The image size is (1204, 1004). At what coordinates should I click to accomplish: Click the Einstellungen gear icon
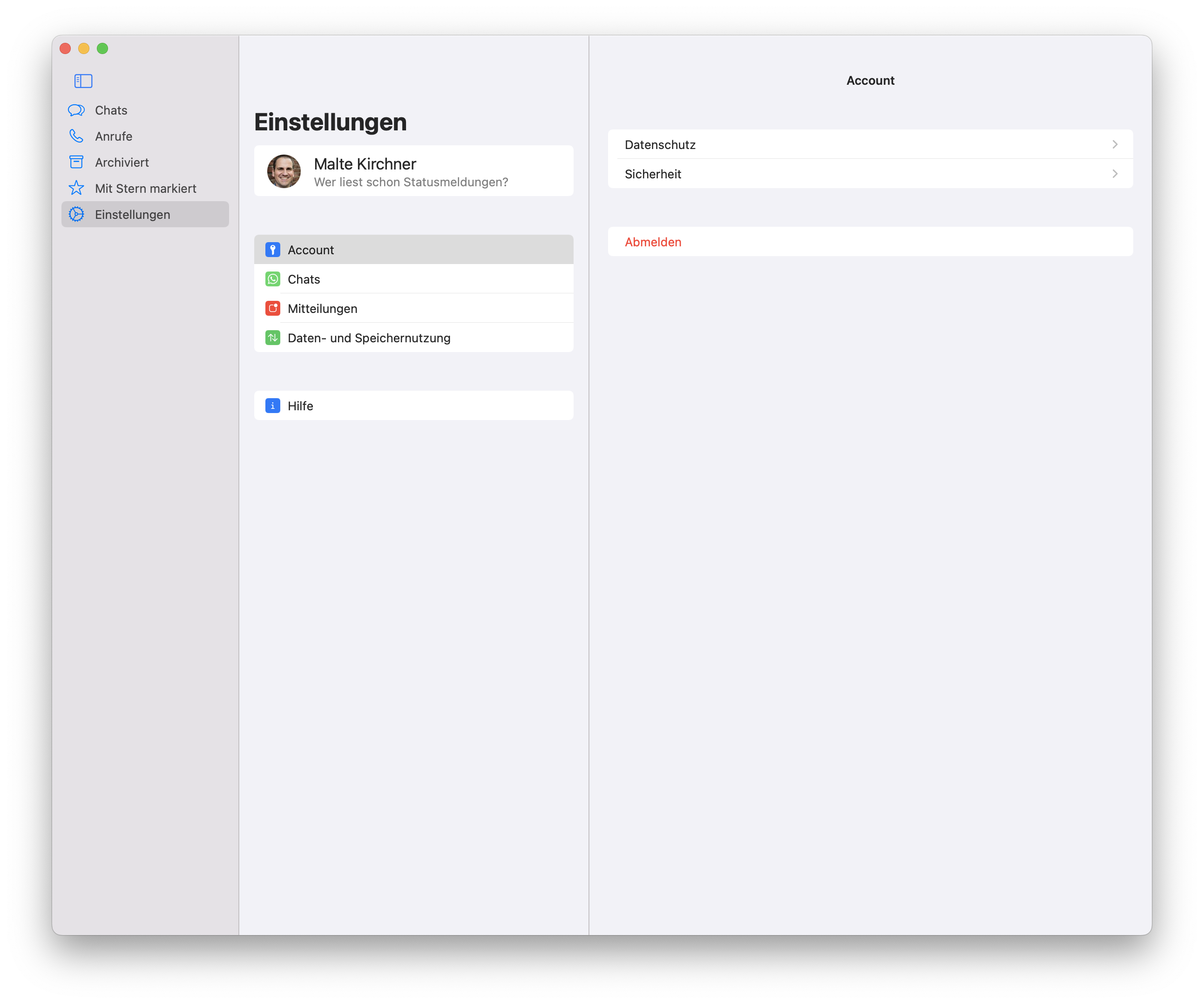click(x=76, y=215)
